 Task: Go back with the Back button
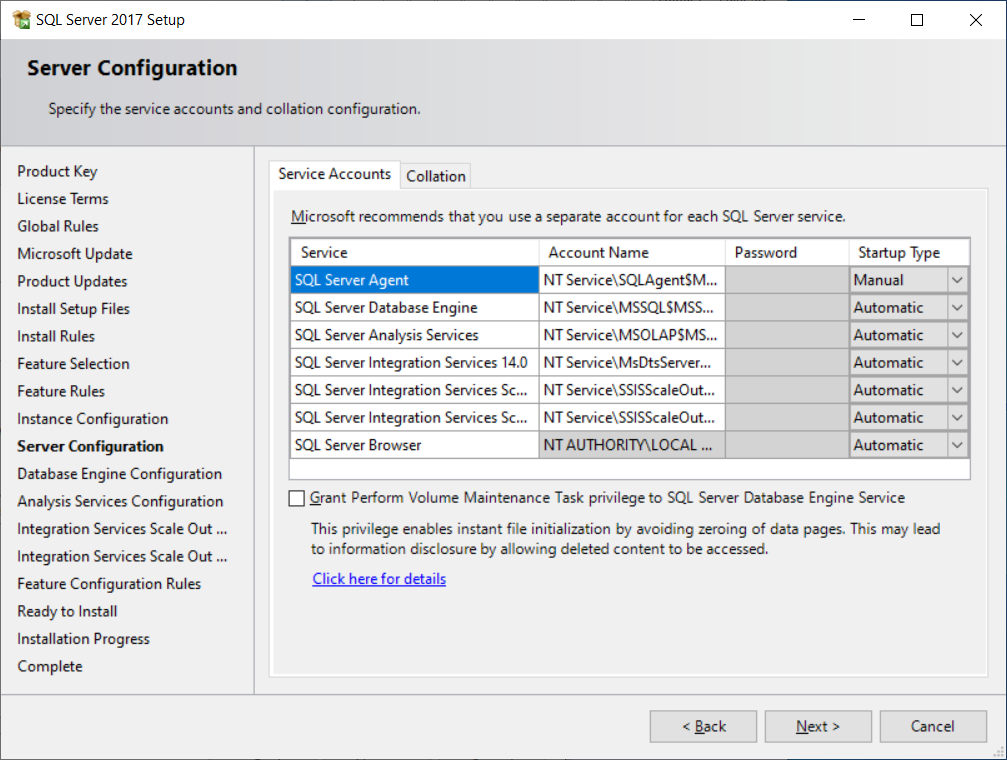tap(703, 727)
